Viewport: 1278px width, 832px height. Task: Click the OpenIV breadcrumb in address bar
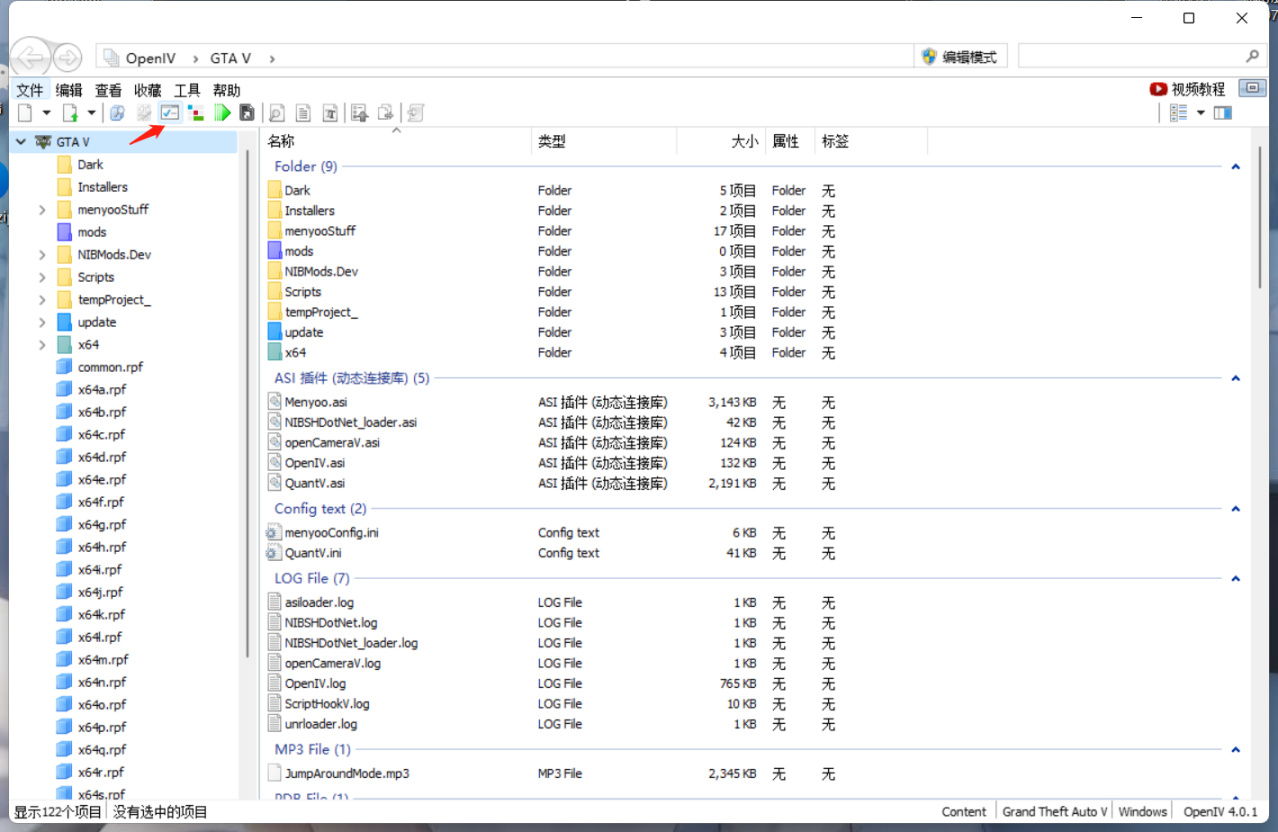[150, 58]
